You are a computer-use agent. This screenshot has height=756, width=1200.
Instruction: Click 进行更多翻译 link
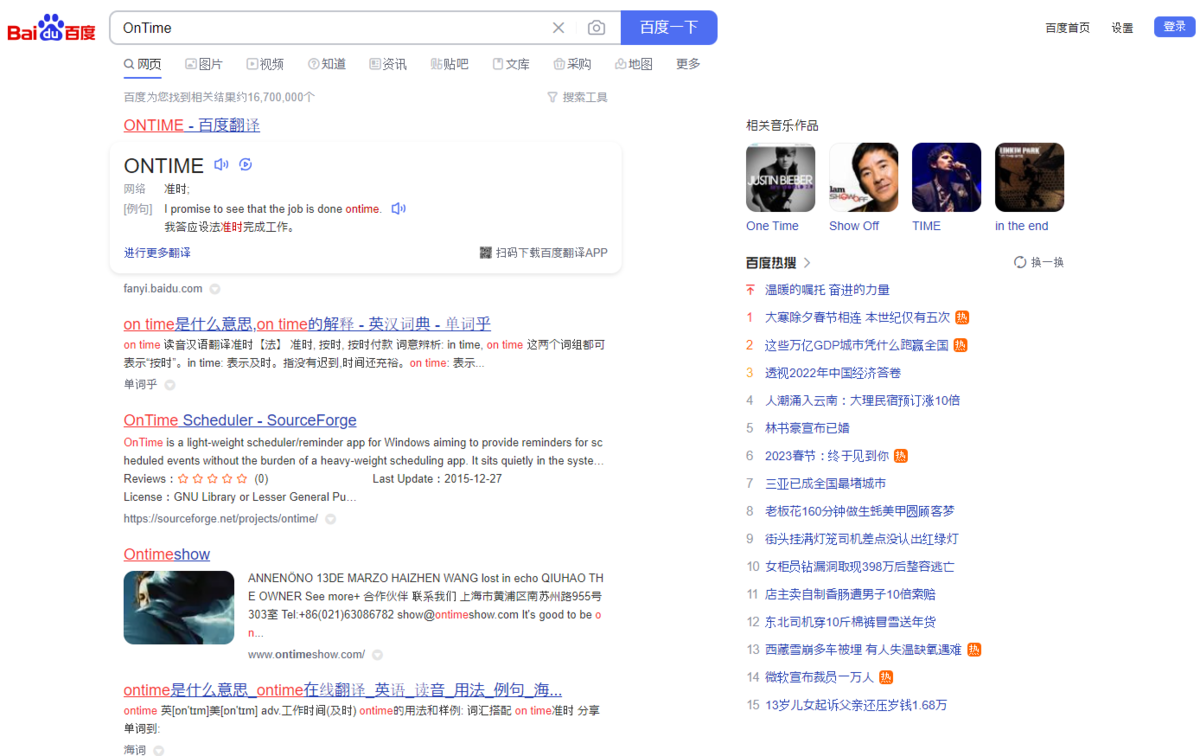pyautogui.click(x=157, y=253)
